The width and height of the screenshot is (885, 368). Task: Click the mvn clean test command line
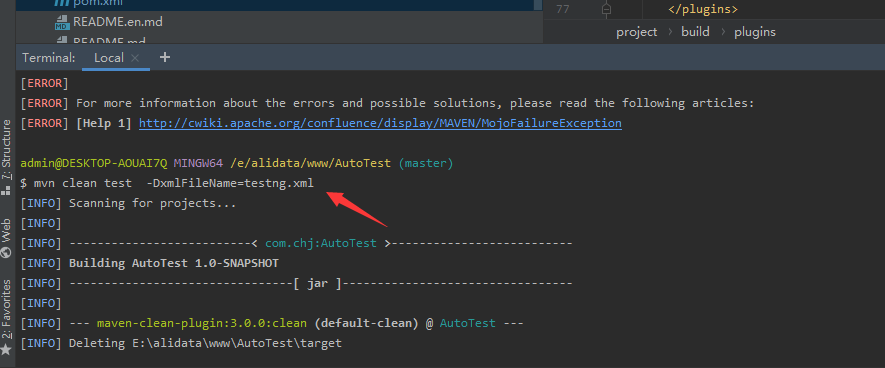pos(167,183)
